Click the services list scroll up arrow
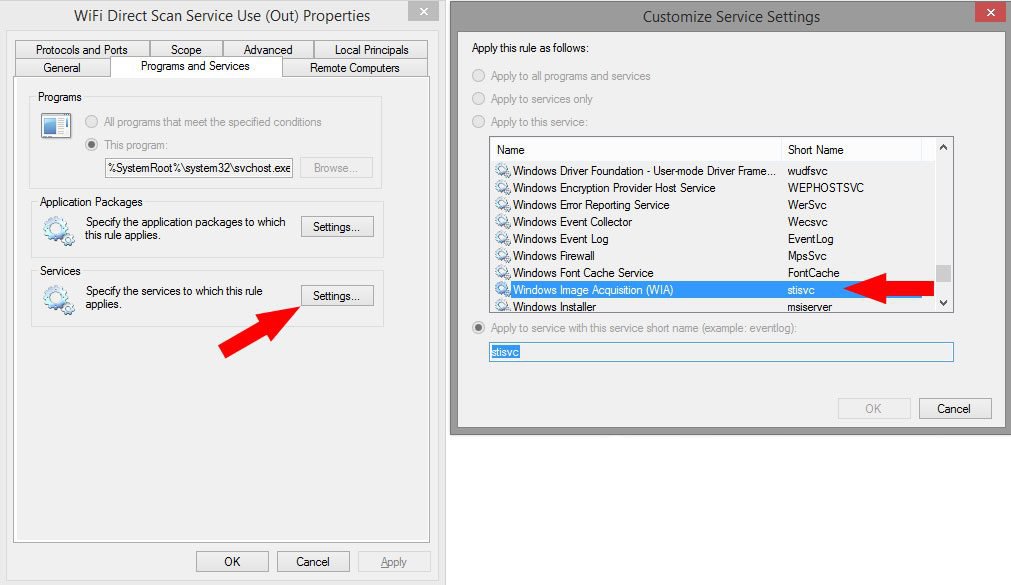This screenshot has width=1011, height=585. (943, 148)
